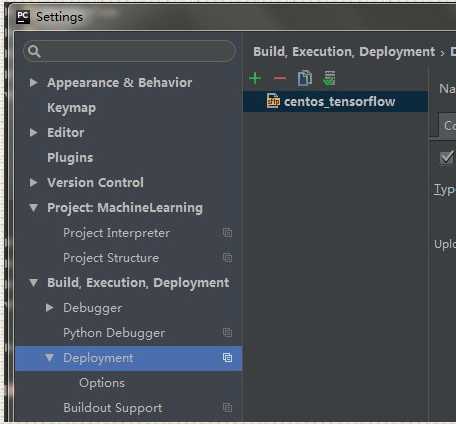Expand the Editor settings section
Viewport: 456px width, 424px height.
point(33,132)
